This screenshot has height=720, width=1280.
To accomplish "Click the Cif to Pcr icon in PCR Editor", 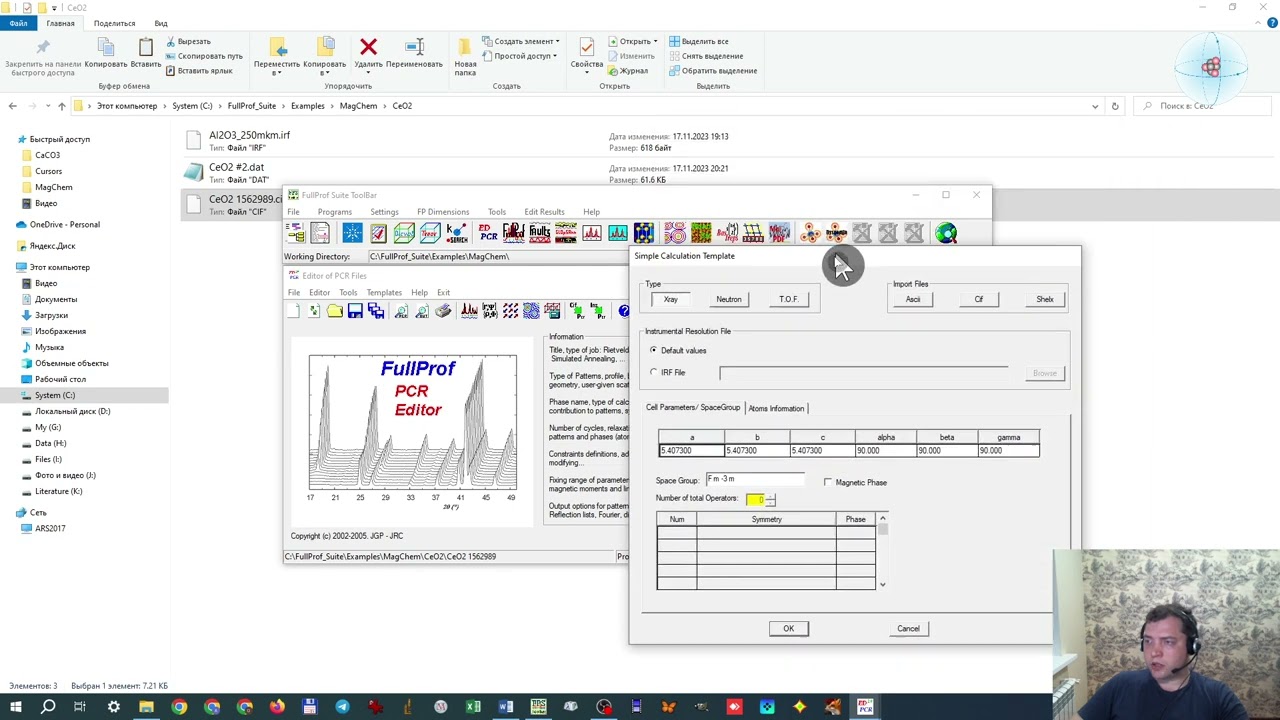I will pos(578,312).
